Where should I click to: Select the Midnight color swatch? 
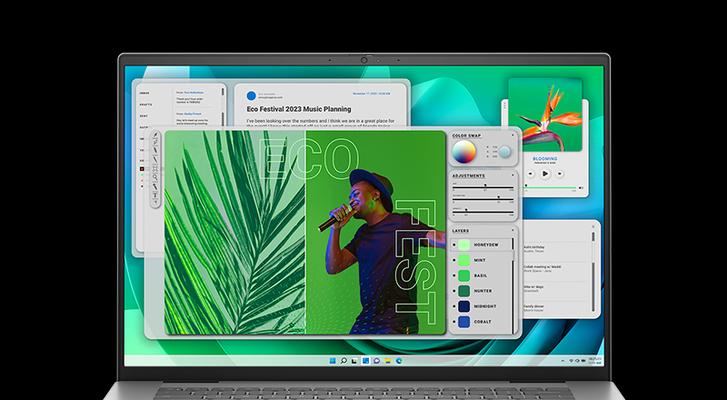coord(464,306)
